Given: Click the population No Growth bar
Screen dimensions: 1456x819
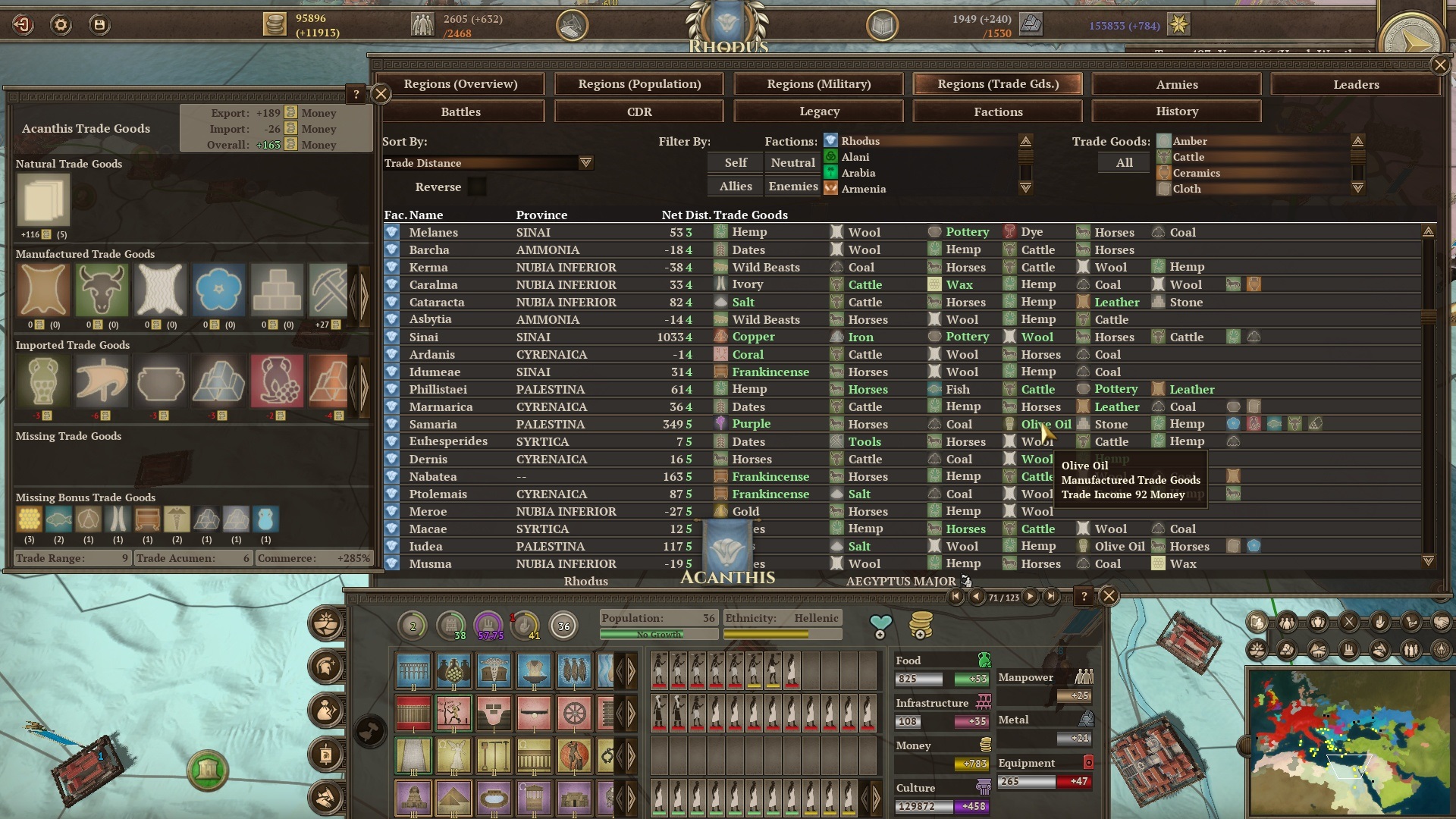Looking at the screenshot, I should [x=658, y=634].
